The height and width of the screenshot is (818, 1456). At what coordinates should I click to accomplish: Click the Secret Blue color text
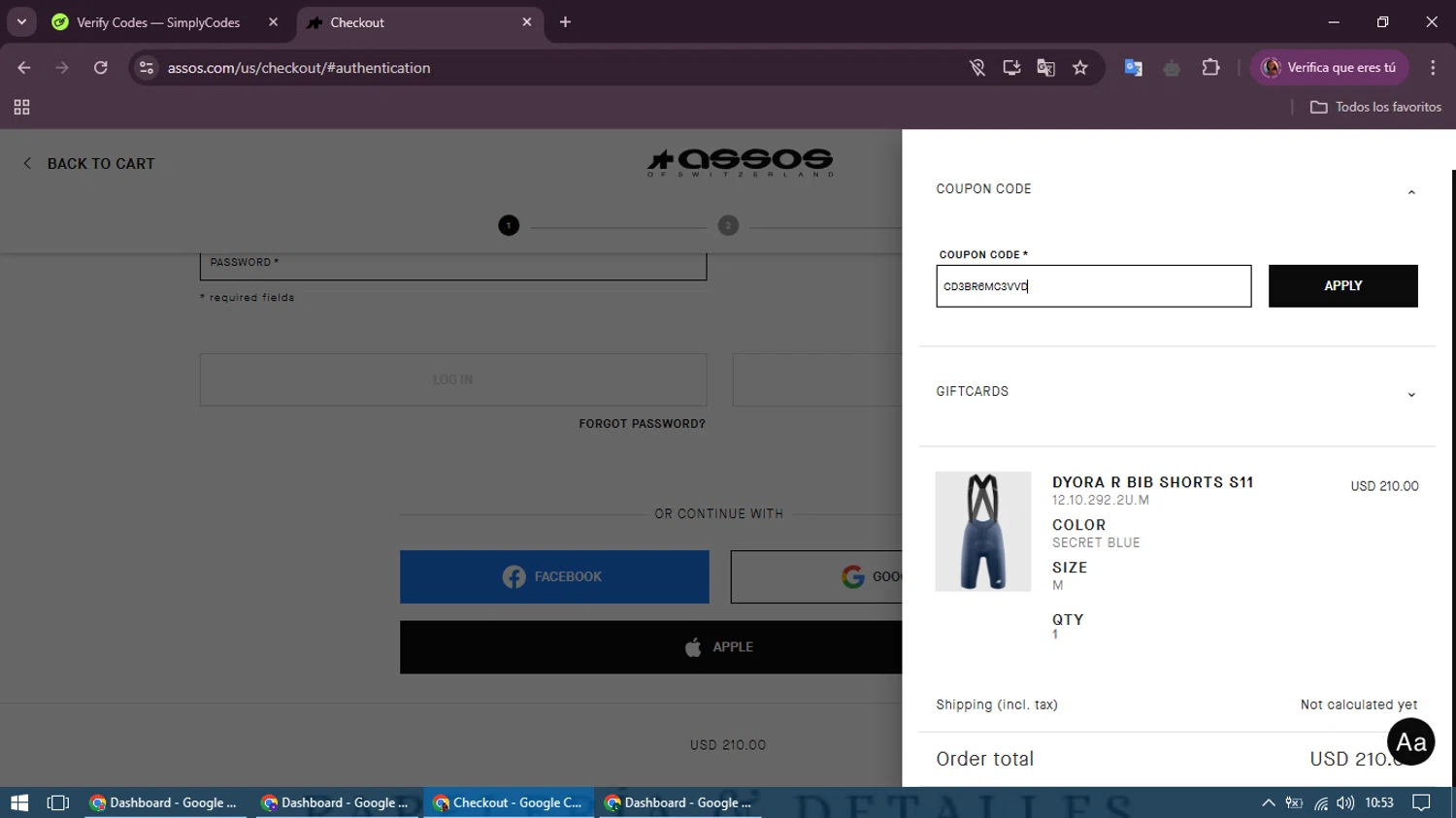coord(1096,543)
